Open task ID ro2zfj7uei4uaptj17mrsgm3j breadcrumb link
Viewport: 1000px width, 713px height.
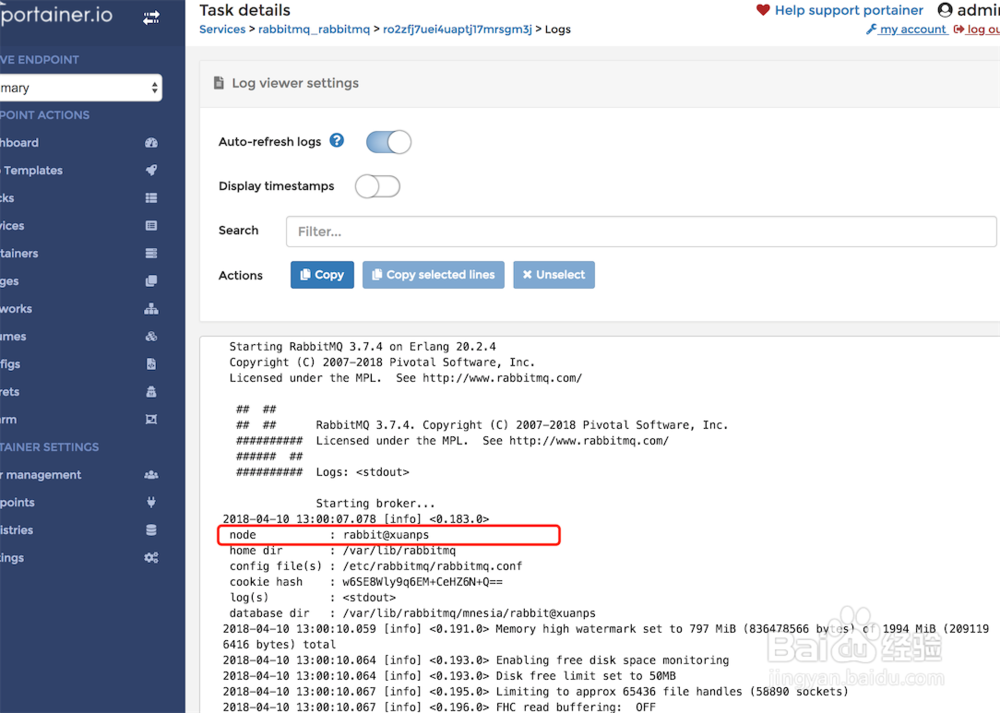[x=457, y=29]
